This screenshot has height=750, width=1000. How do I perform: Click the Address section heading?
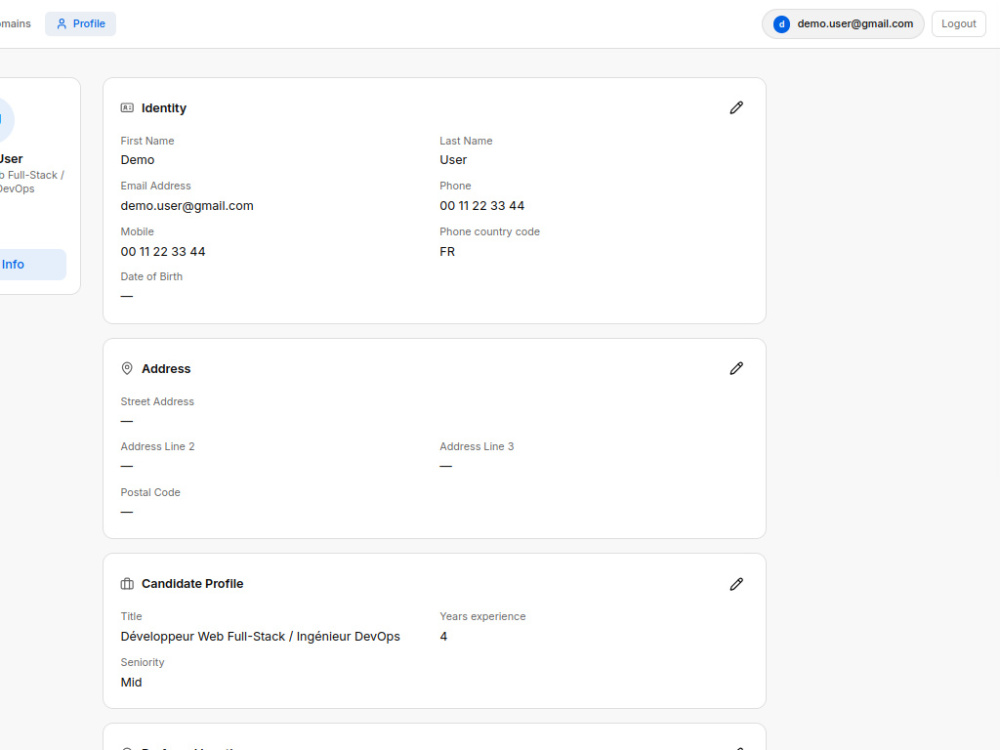[x=166, y=369]
